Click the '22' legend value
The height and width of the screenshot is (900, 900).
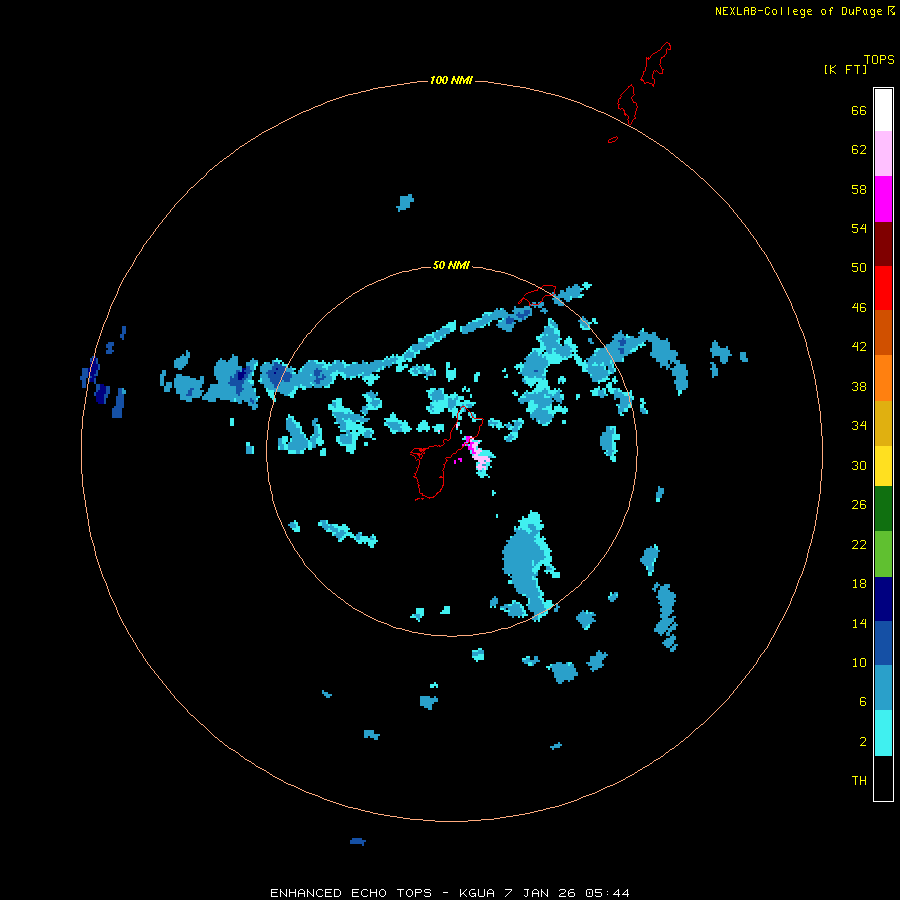[859, 544]
